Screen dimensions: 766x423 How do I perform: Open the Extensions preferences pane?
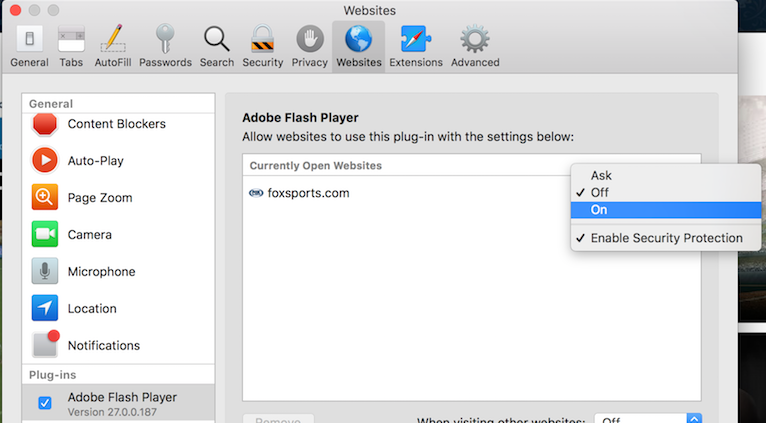(x=416, y=47)
